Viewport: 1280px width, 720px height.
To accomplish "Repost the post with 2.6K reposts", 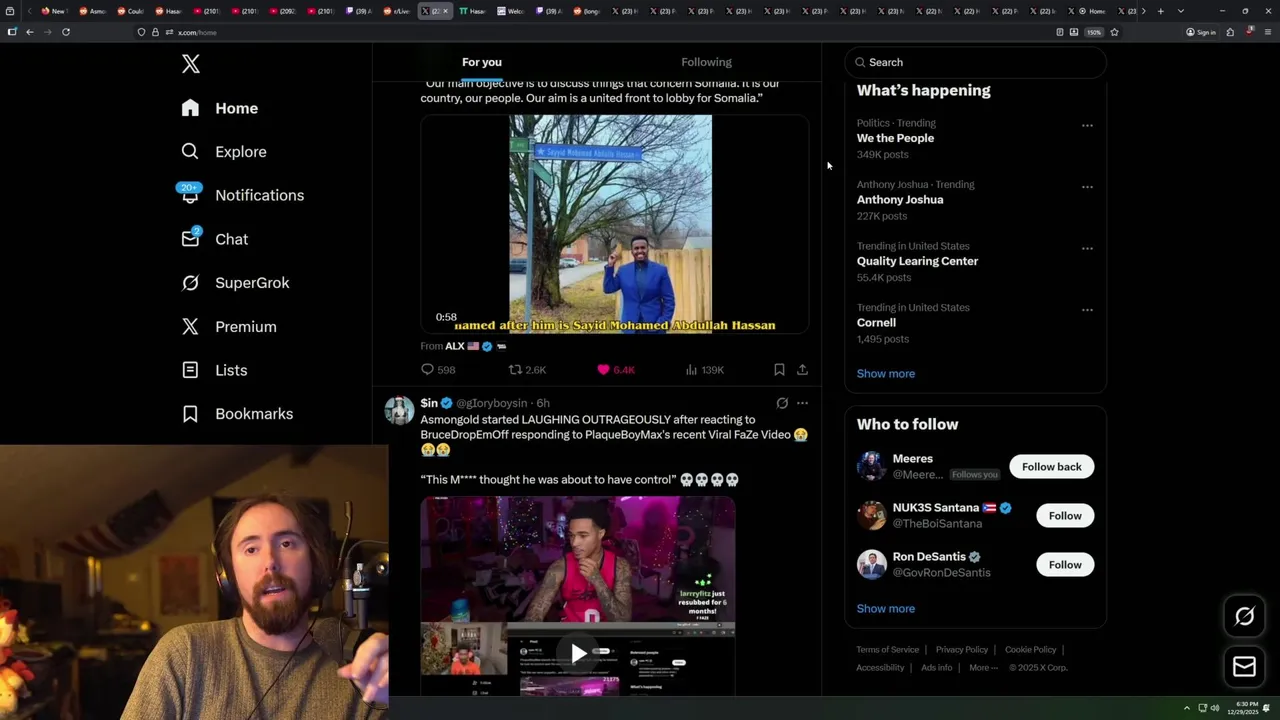I will pos(527,370).
